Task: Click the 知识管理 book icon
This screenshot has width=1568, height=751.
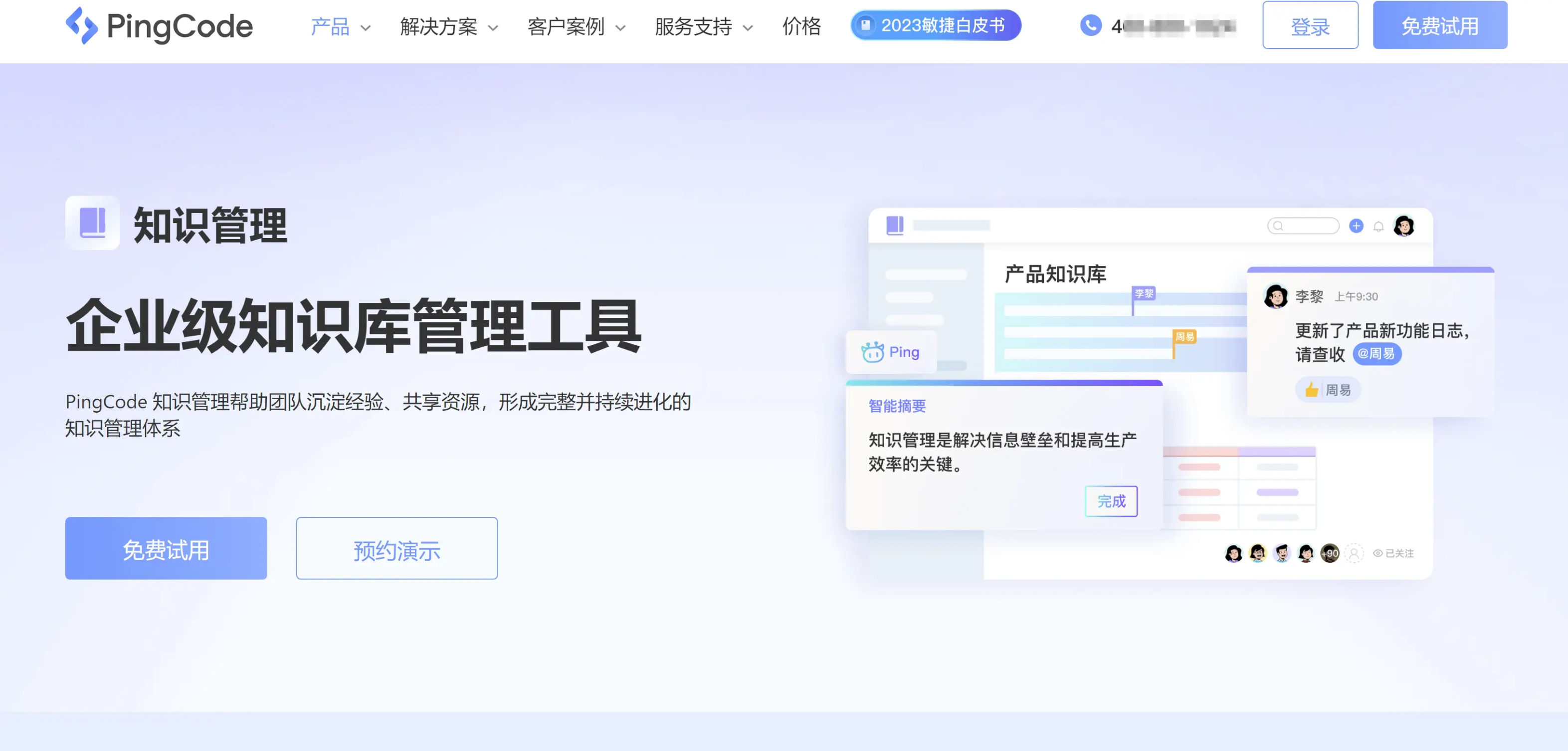Action: click(x=93, y=223)
